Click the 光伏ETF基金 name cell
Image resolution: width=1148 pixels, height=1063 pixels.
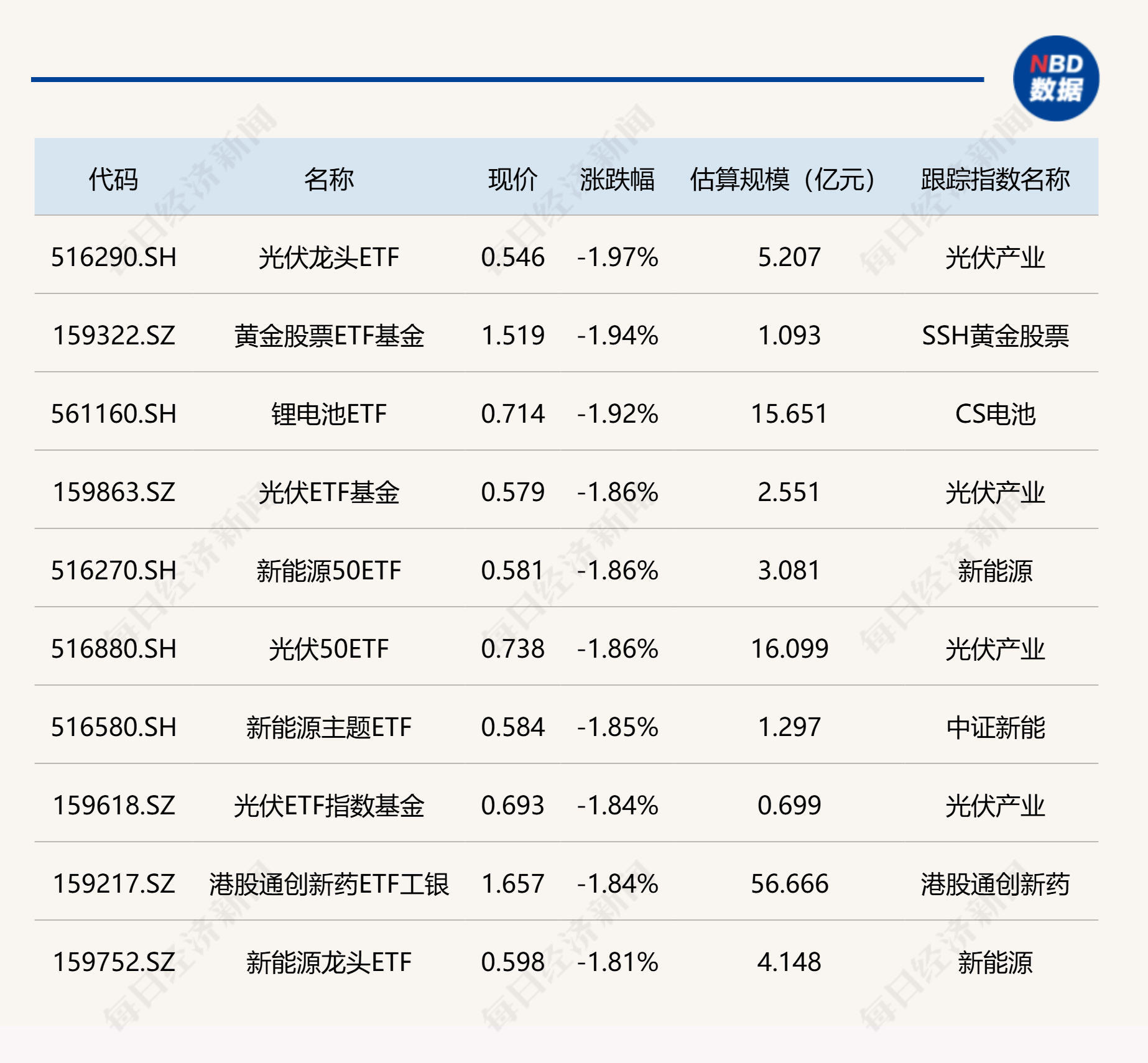point(328,492)
